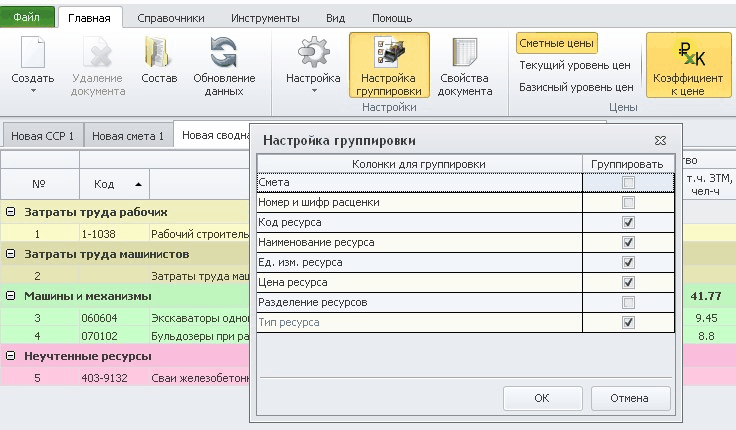Open the Свойства документа icon
This screenshot has width=736, height=430.
(x=465, y=54)
